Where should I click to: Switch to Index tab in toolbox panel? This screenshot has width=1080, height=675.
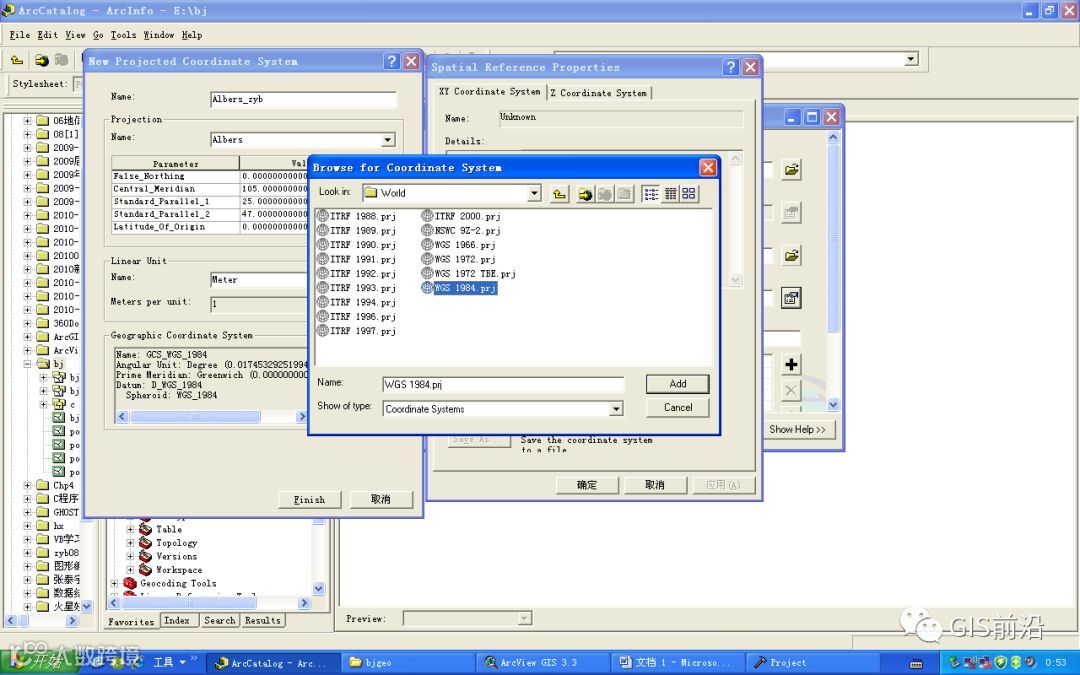(x=176, y=621)
